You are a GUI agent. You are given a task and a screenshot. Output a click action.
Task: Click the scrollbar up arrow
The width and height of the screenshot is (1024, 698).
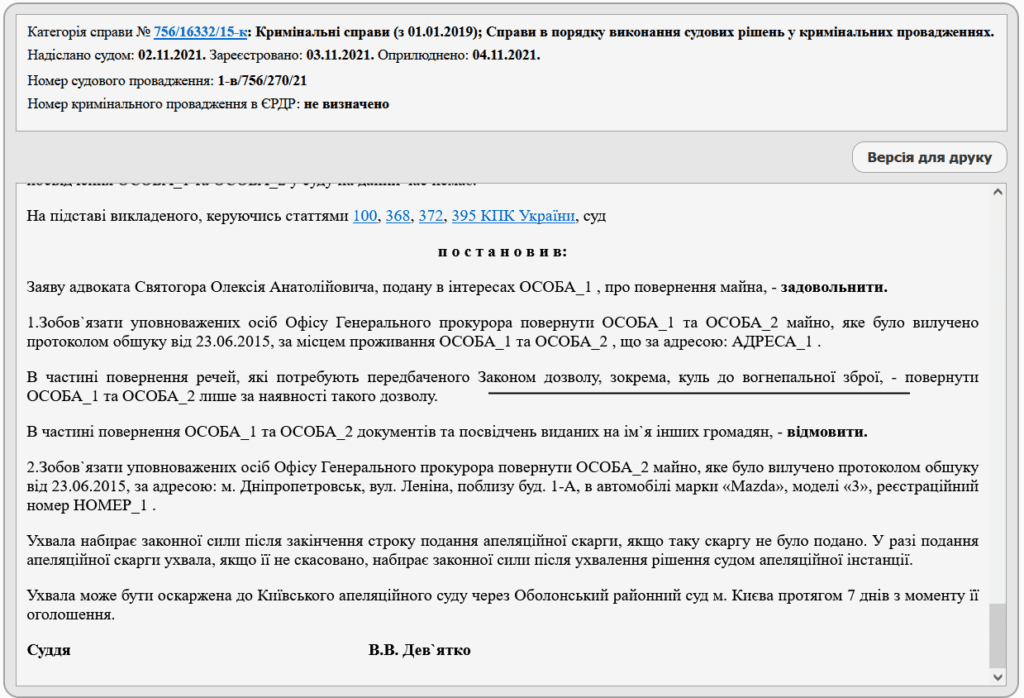pos(997,192)
